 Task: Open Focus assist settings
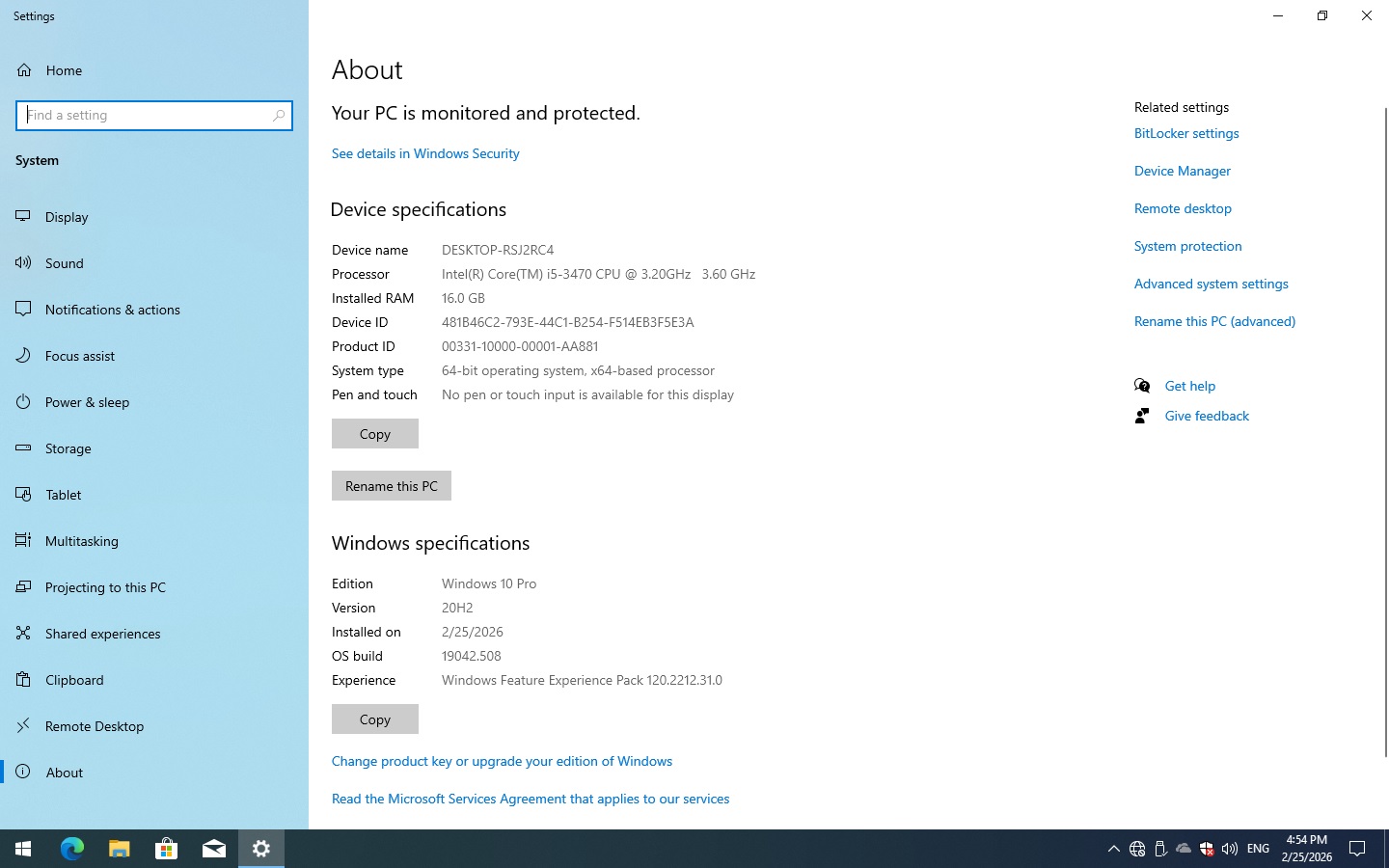154,355
